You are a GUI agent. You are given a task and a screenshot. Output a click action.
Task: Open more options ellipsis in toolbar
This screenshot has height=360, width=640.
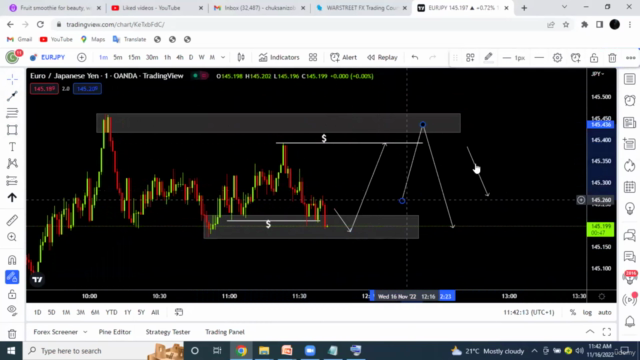pos(631,58)
